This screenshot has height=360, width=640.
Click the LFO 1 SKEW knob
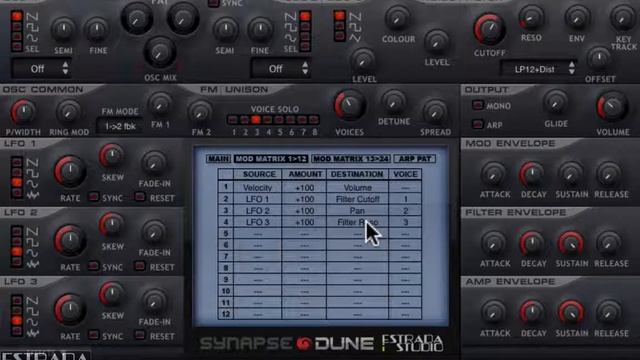(111, 156)
